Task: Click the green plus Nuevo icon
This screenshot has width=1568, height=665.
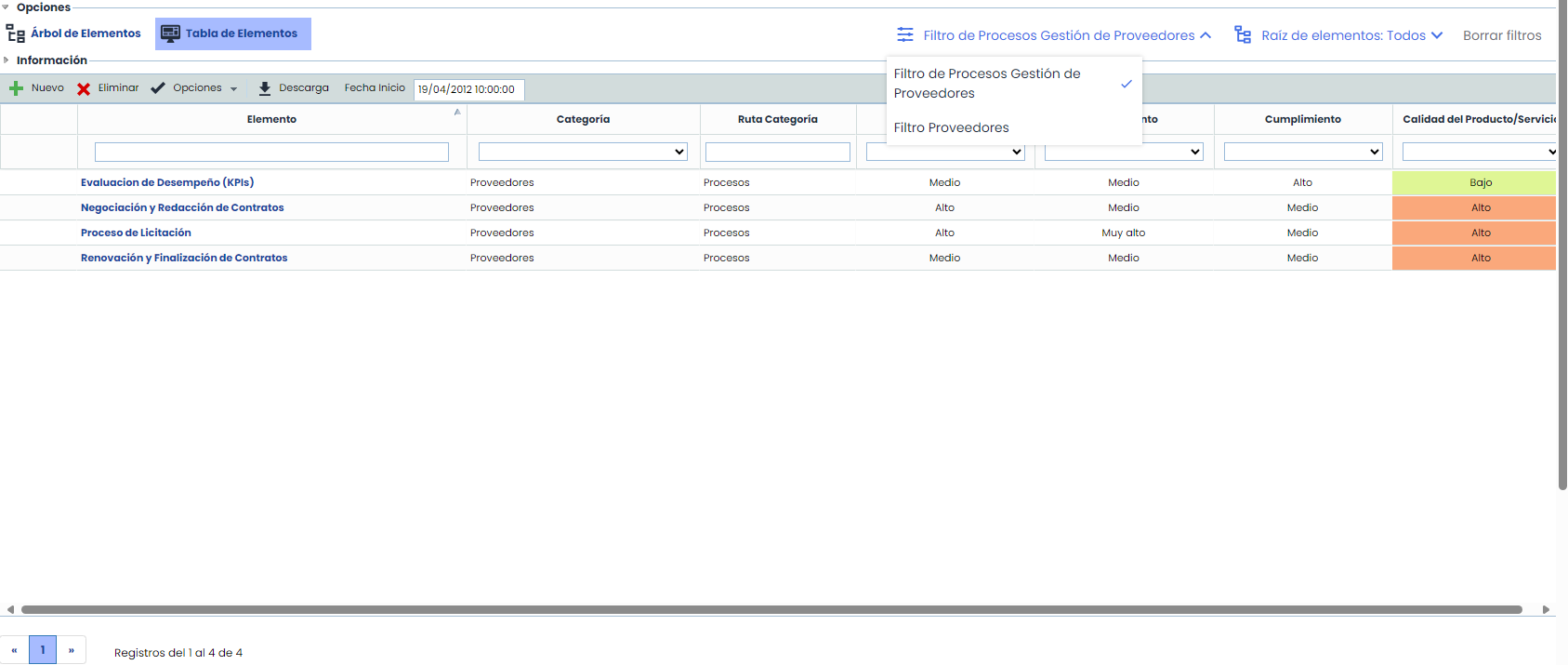Action: (16, 88)
